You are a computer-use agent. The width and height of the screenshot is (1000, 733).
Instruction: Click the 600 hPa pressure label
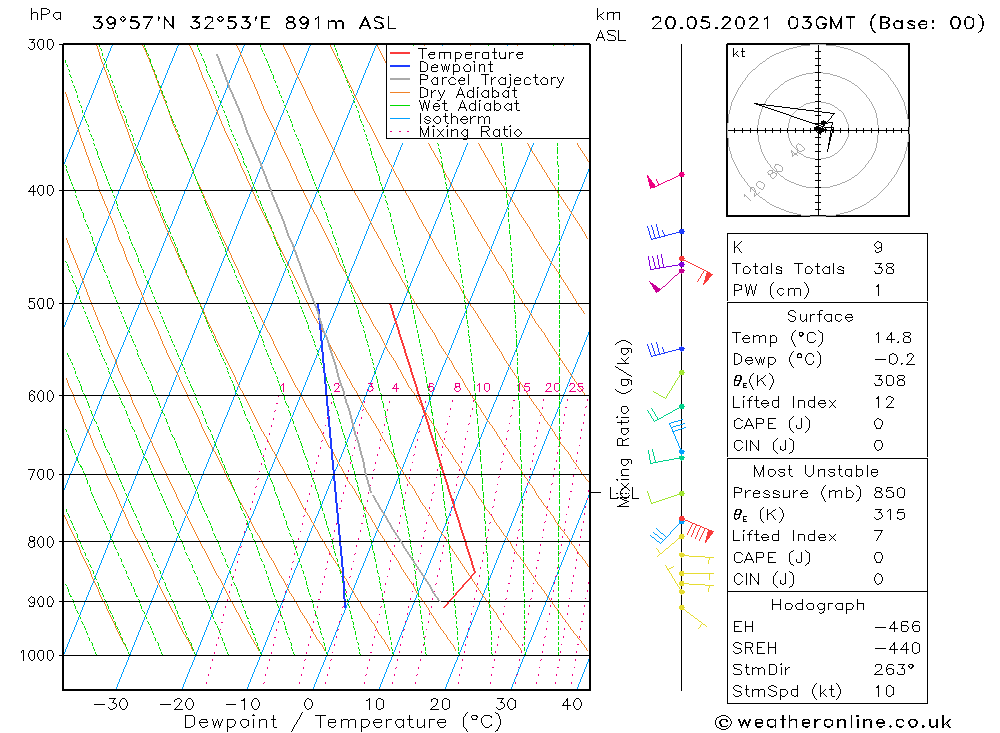tap(42, 396)
